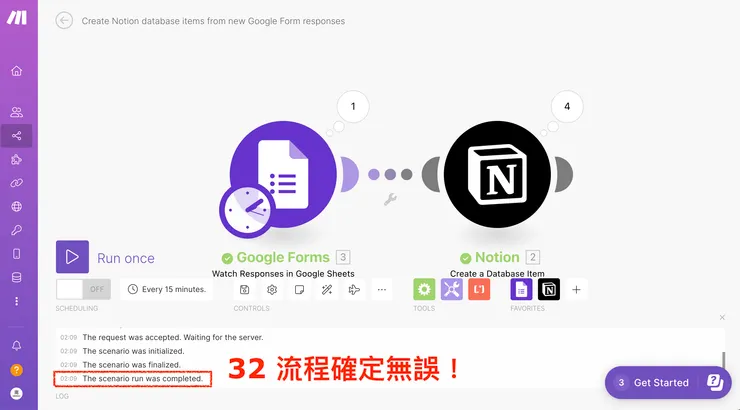Open the Webhooks globe icon
This screenshot has width=740, height=410.
point(17,207)
